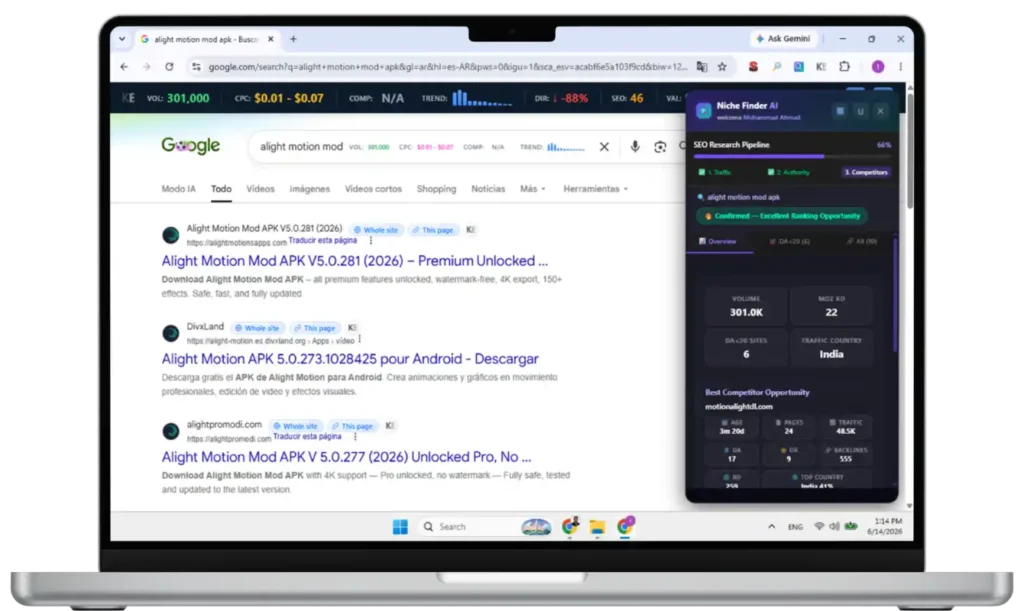Image resolution: width=1024 pixels, height=611 pixels.
Task: Click the KE icon beside Alight Motion Mod APK V5.0.281
Action: 470,230
